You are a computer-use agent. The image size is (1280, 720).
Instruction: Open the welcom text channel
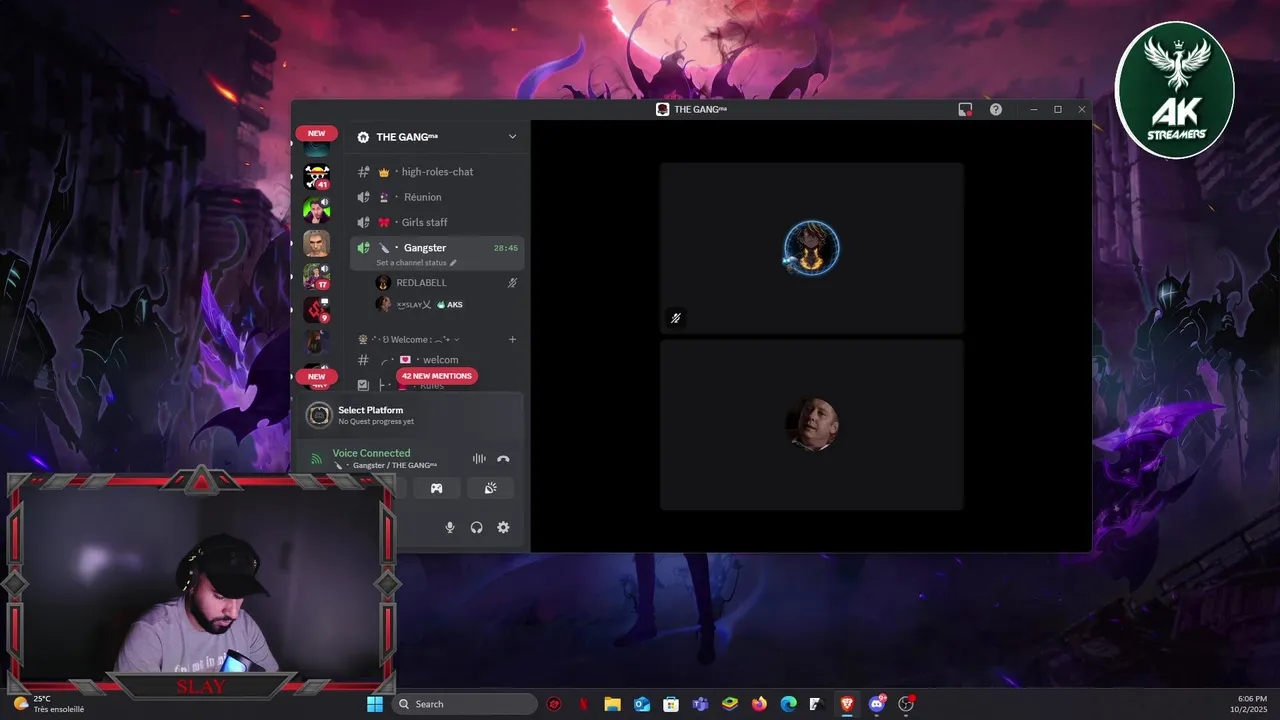437,360
